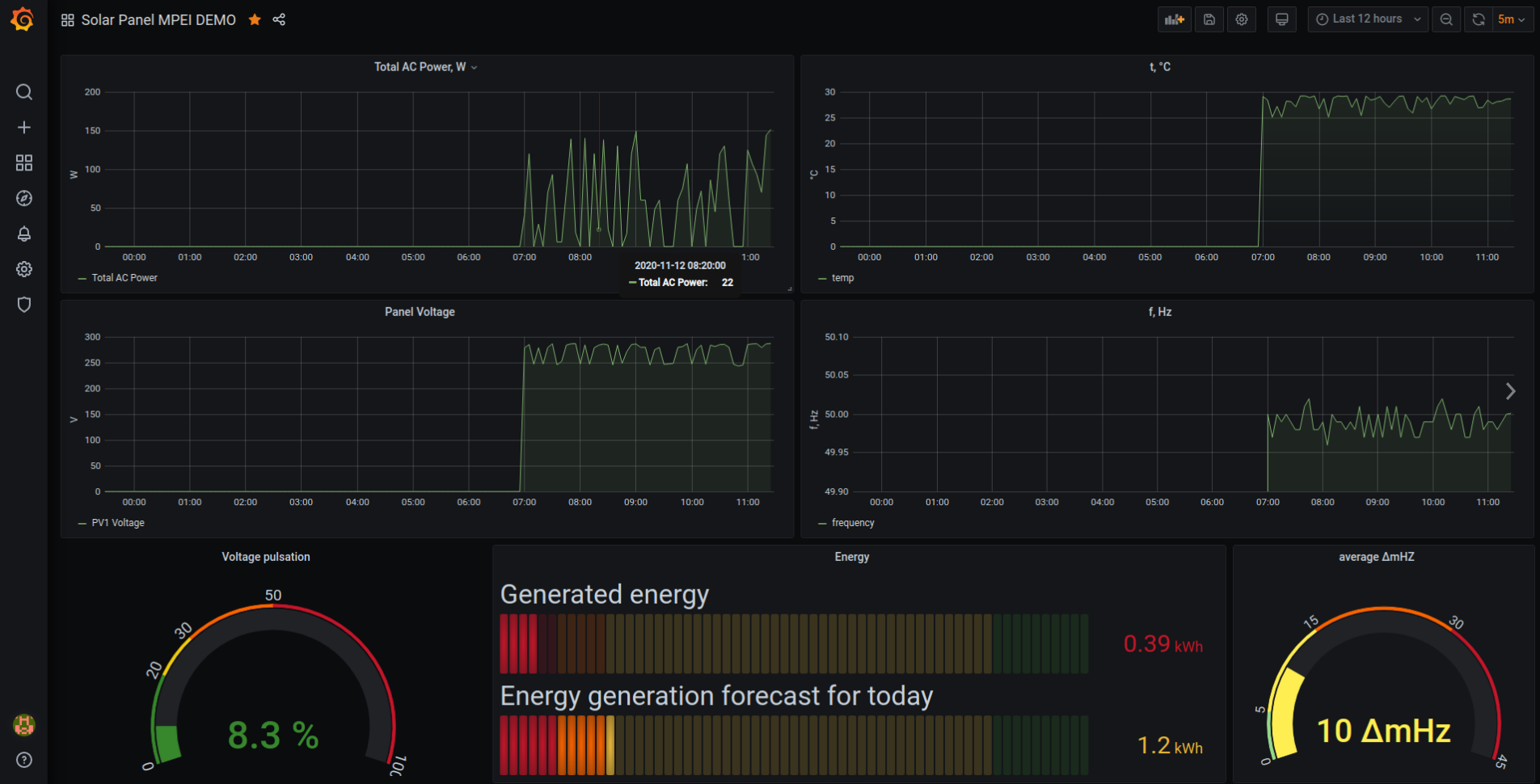Click the 8.3 % voltage pulsation gauge value
1540x784 pixels.
click(x=273, y=736)
